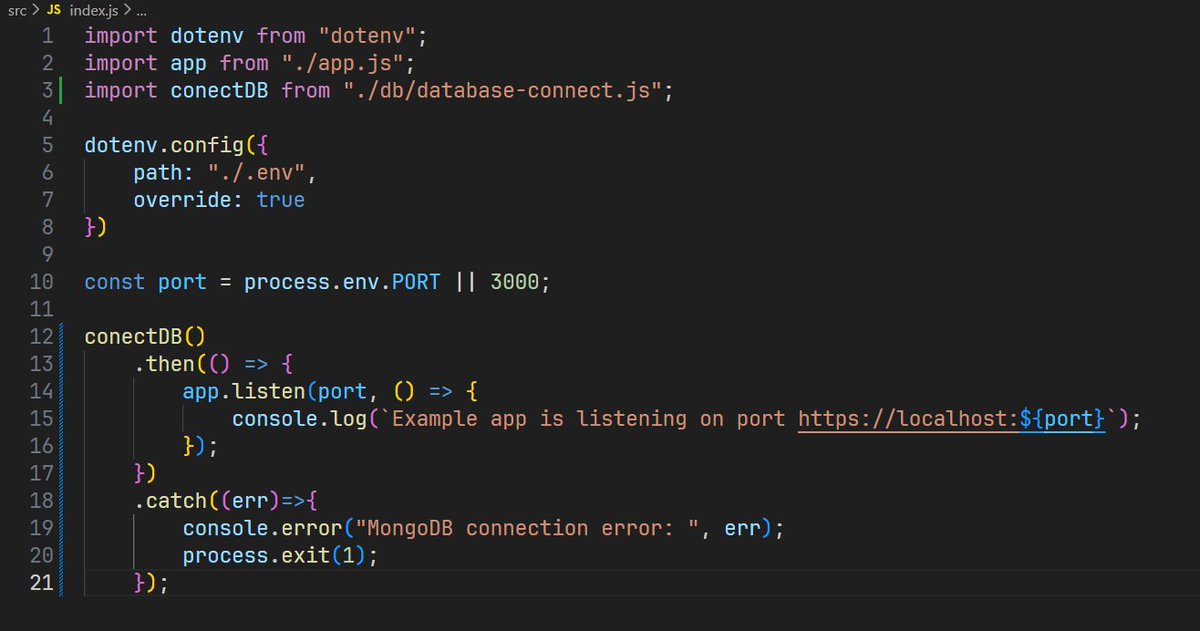
Task: Click the ${port} template expression
Action: (x=1062, y=419)
